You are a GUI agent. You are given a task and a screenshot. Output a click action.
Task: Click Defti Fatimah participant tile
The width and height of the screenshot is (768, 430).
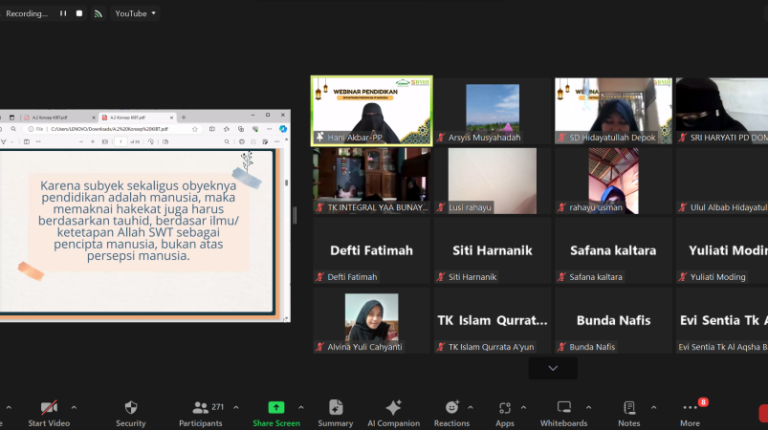372,250
